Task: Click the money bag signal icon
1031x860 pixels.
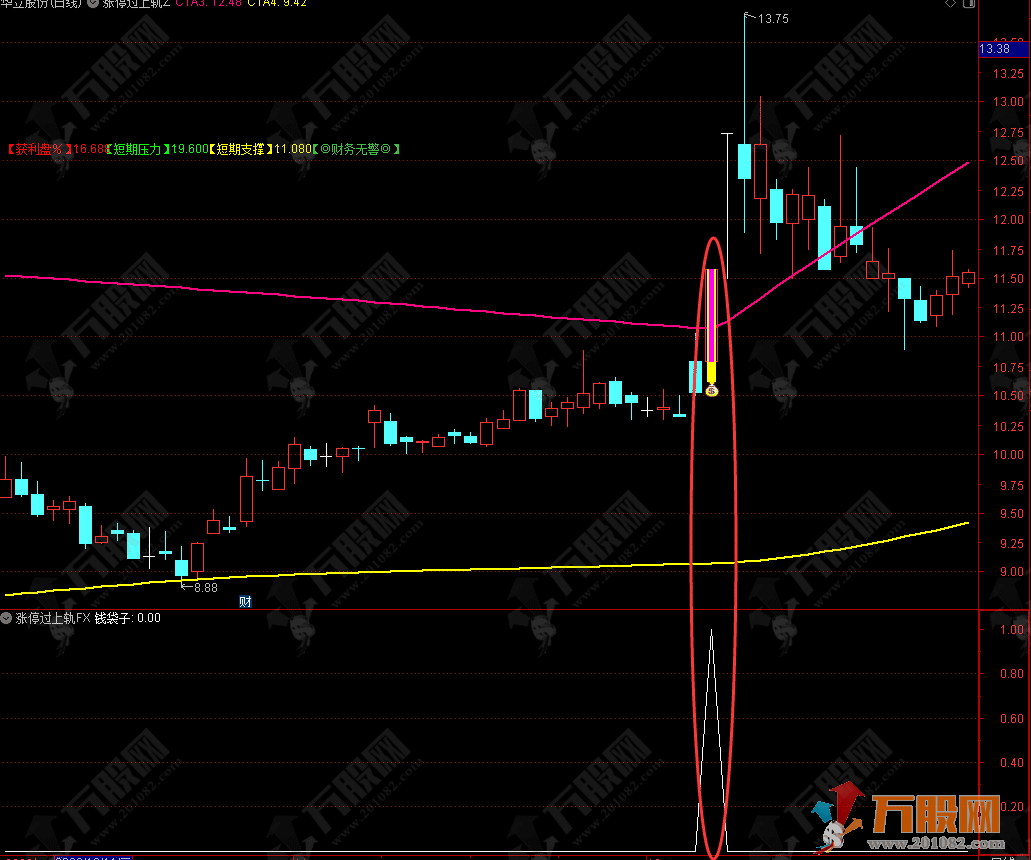Action: 712,390
